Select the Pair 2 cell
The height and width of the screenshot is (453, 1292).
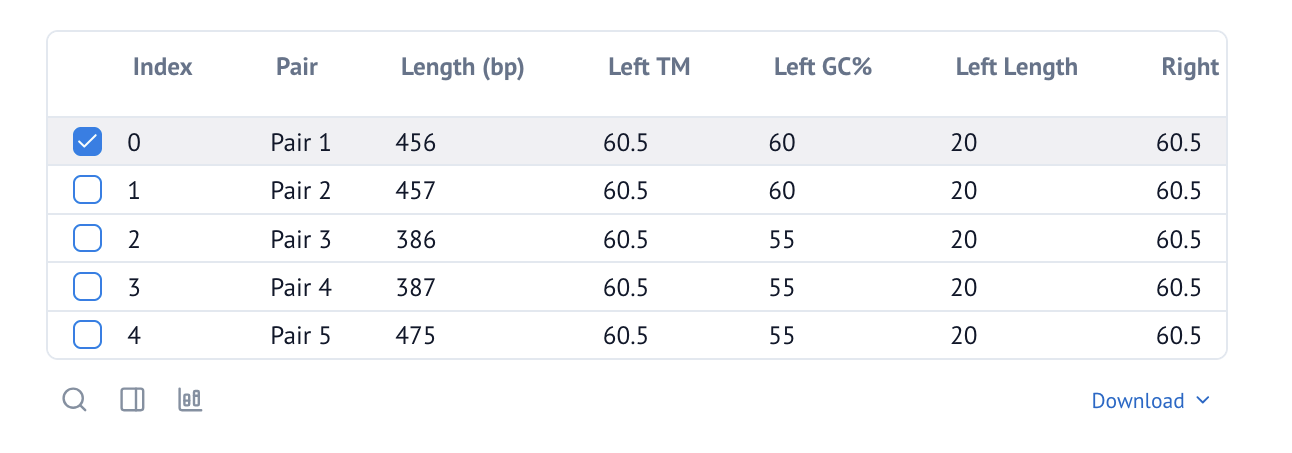pos(300,190)
